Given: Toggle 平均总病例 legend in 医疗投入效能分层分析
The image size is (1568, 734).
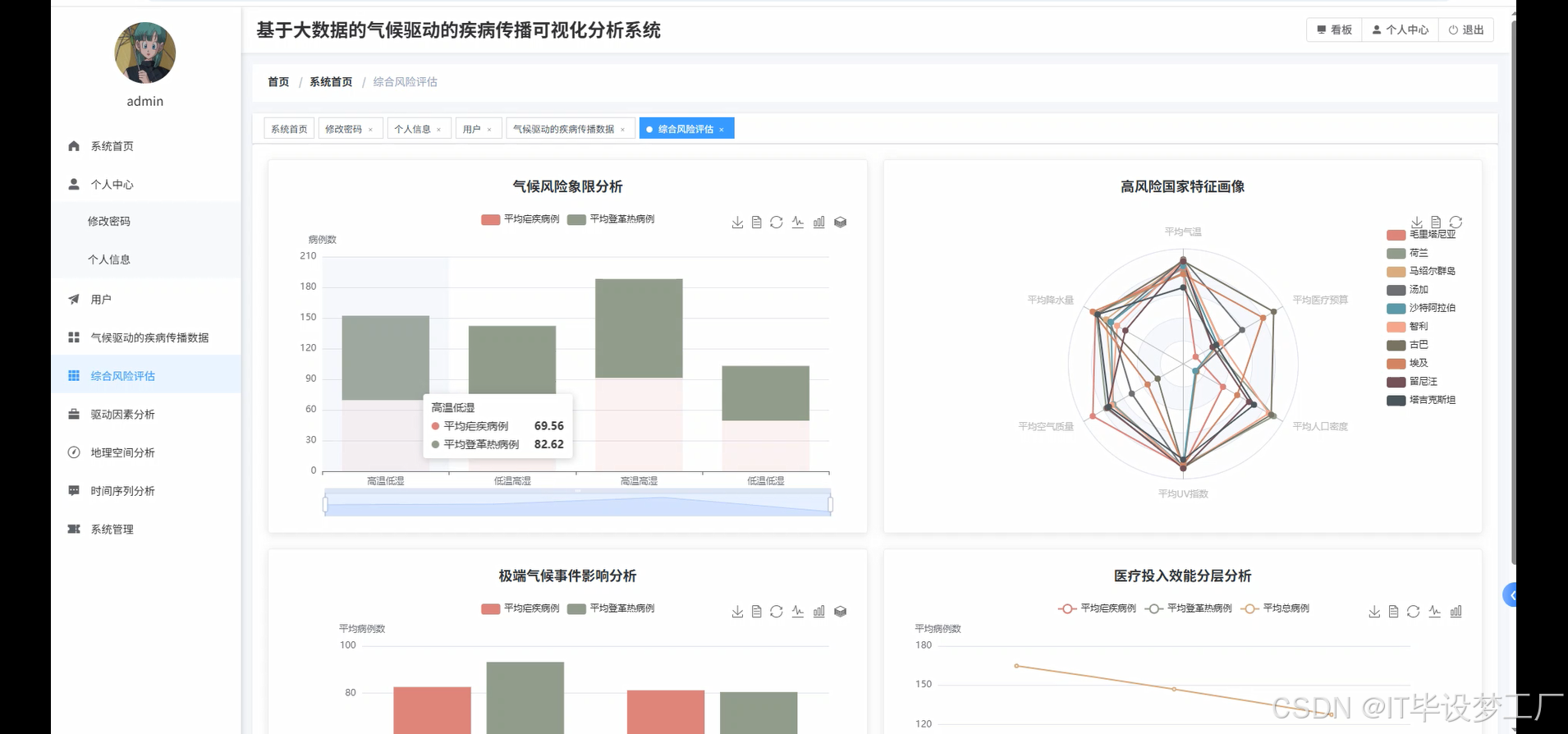Looking at the screenshot, I should [x=1275, y=608].
